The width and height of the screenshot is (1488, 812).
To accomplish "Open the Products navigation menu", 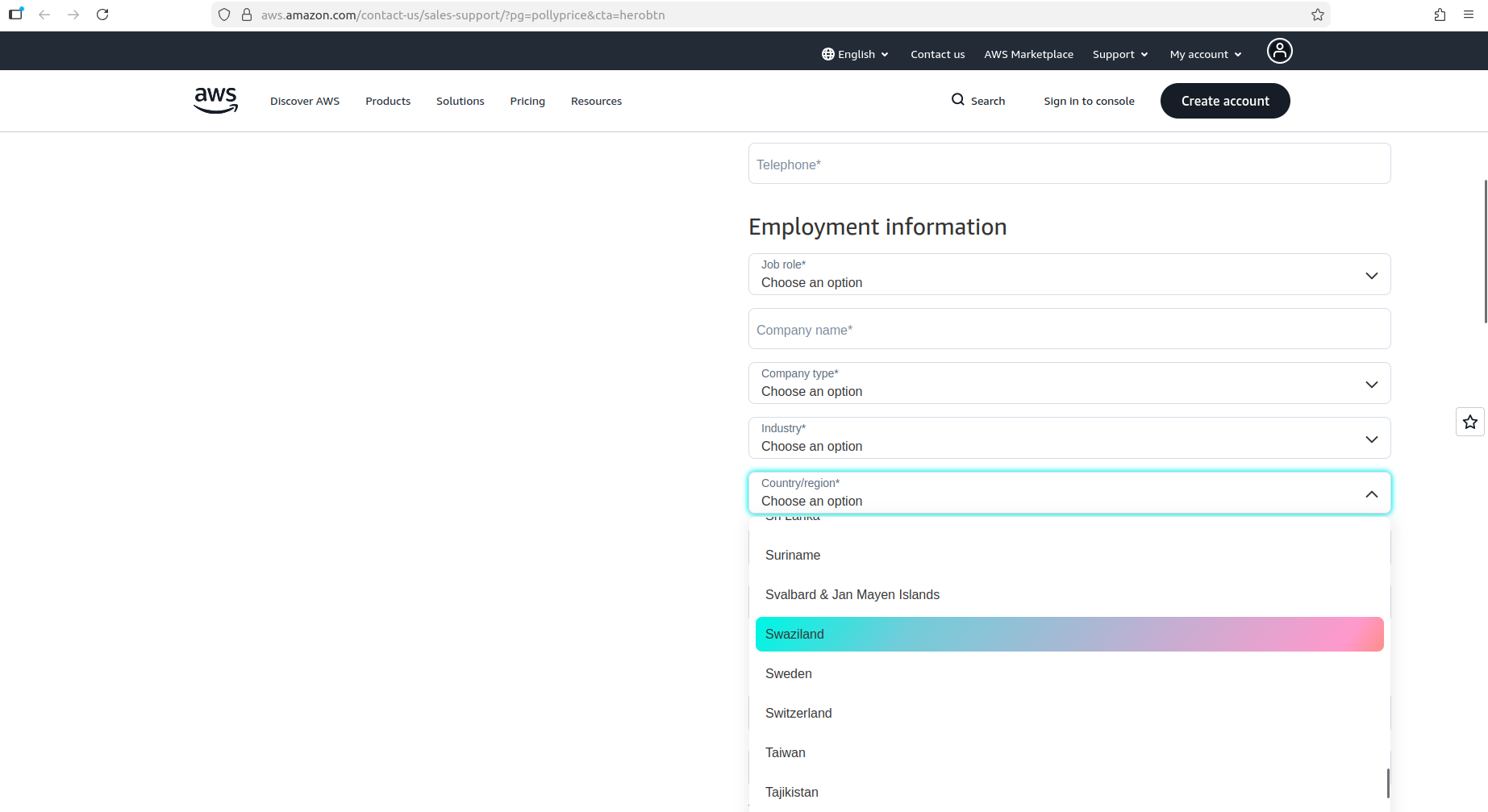I will (388, 101).
